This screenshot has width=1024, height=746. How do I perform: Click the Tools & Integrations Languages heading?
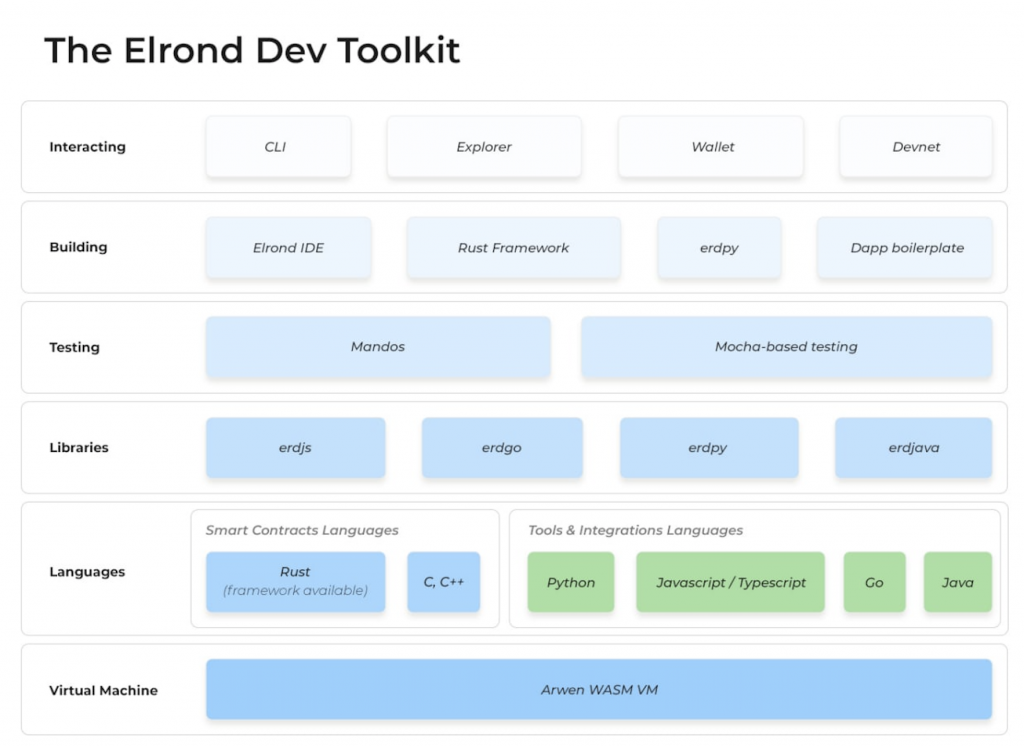tap(635, 530)
